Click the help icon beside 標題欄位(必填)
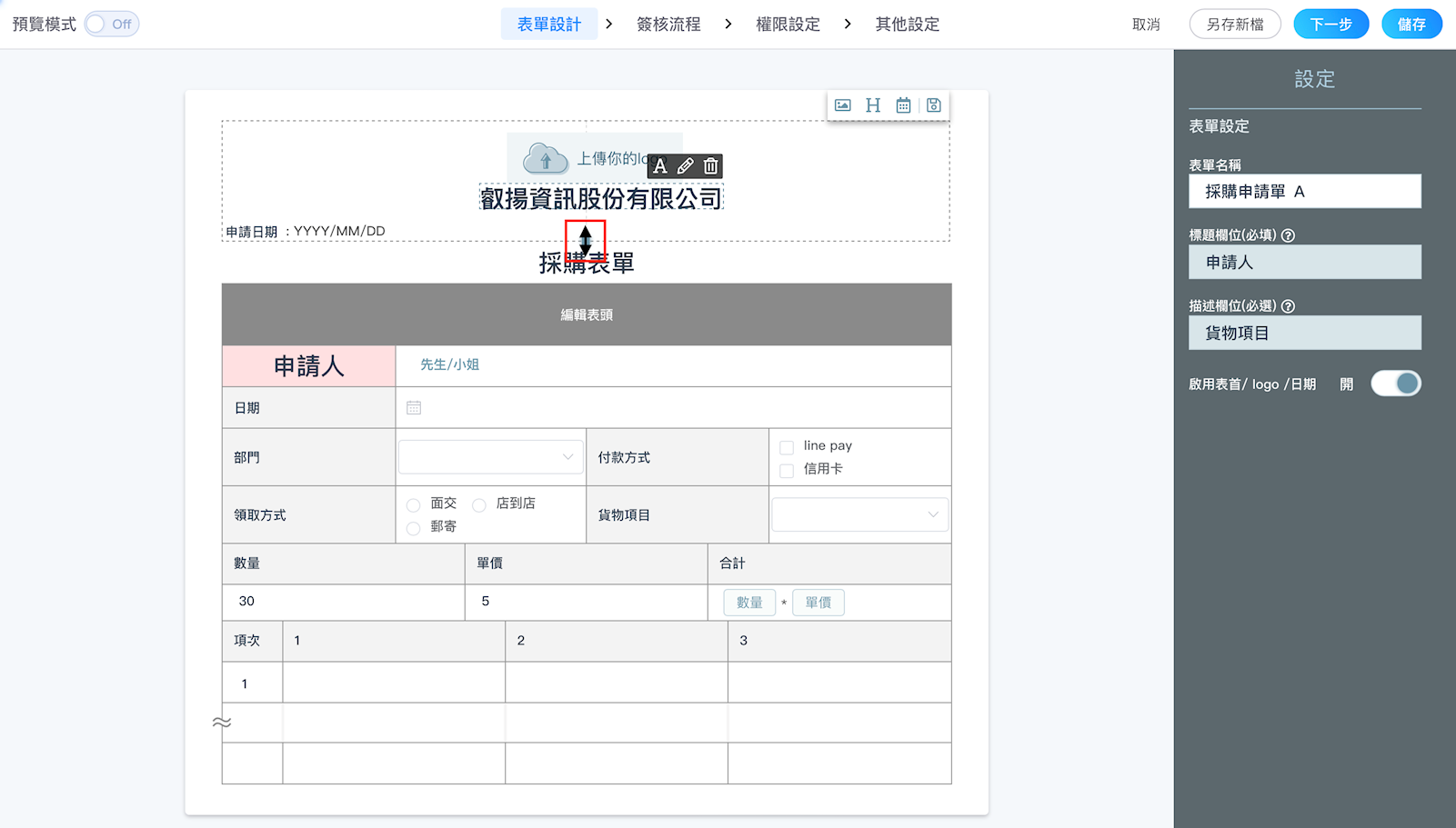Viewport: 1456px width, 828px height. point(1288,235)
